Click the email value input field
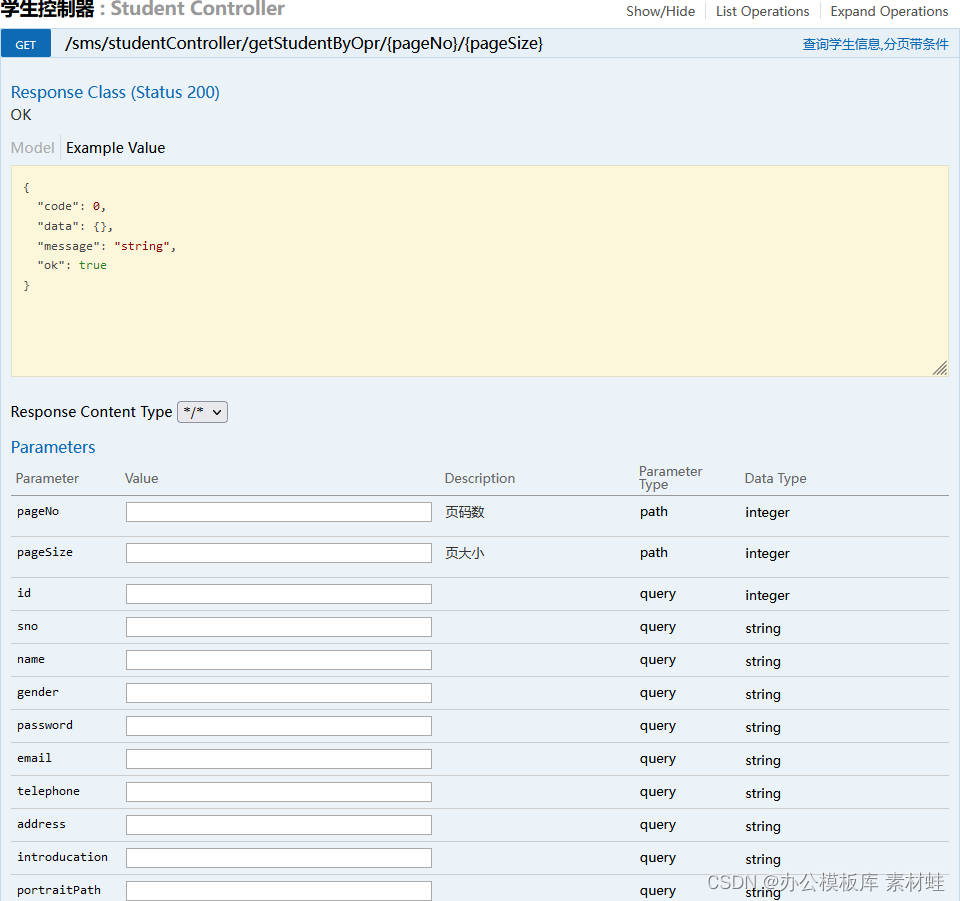Image resolution: width=960 pixels, height=901 pixels. click(x=278, y=759)
